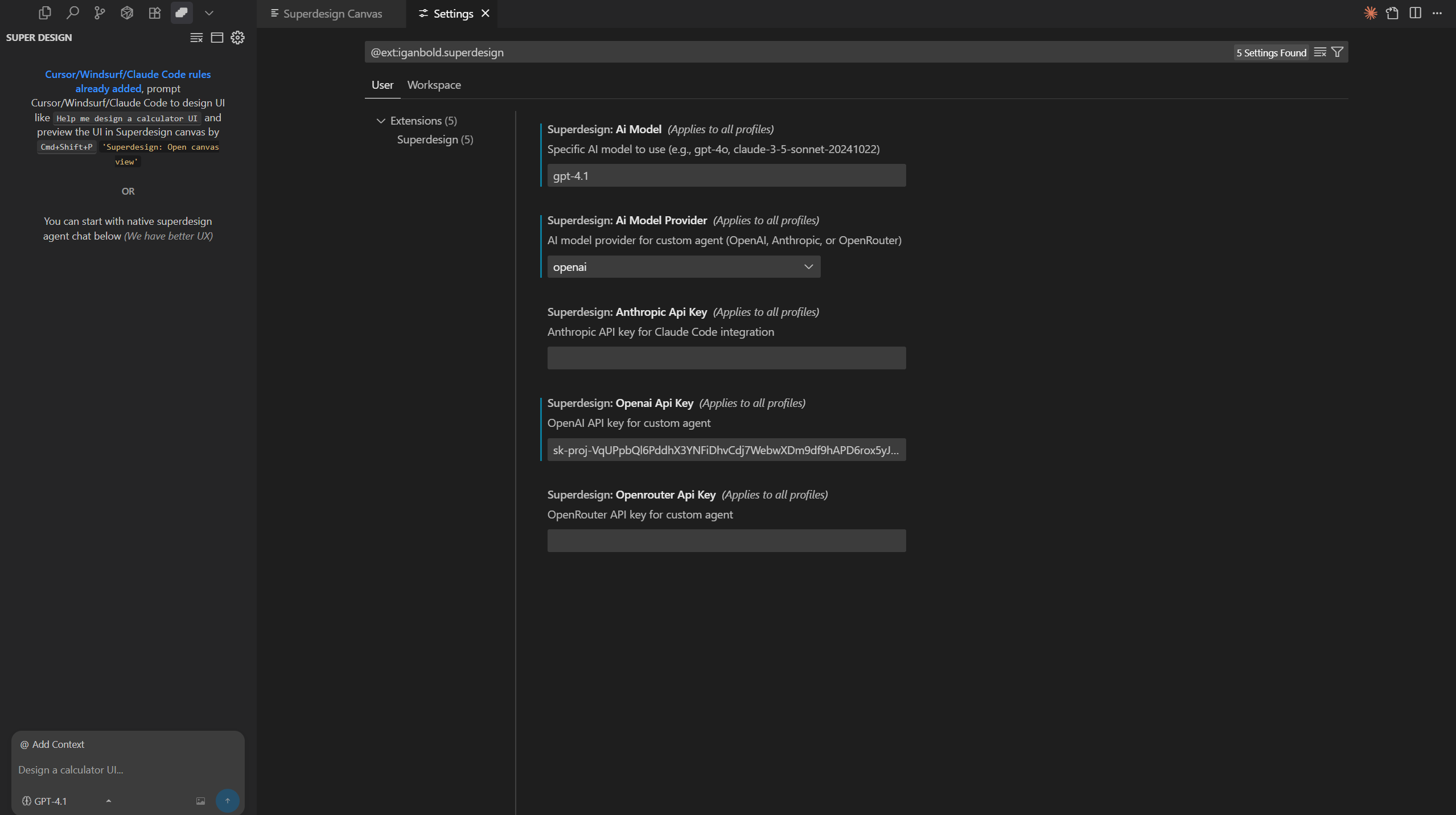Screen dimensions: 1456x815
Task: Select the Superdesign icon in the activity bar
Action: [x=182, y=13]
